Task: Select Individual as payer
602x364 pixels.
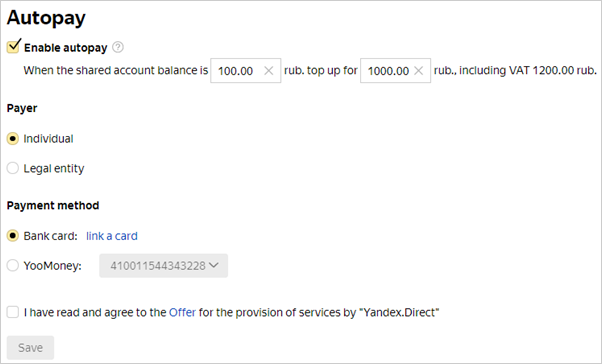Action: click(13, 139)
